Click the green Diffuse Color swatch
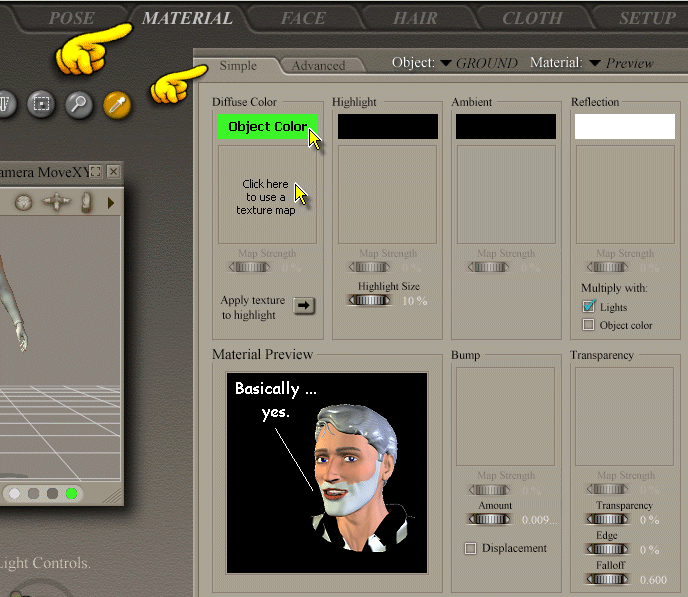The width and height of the screenshot is (688, 597). pos(267,127)
